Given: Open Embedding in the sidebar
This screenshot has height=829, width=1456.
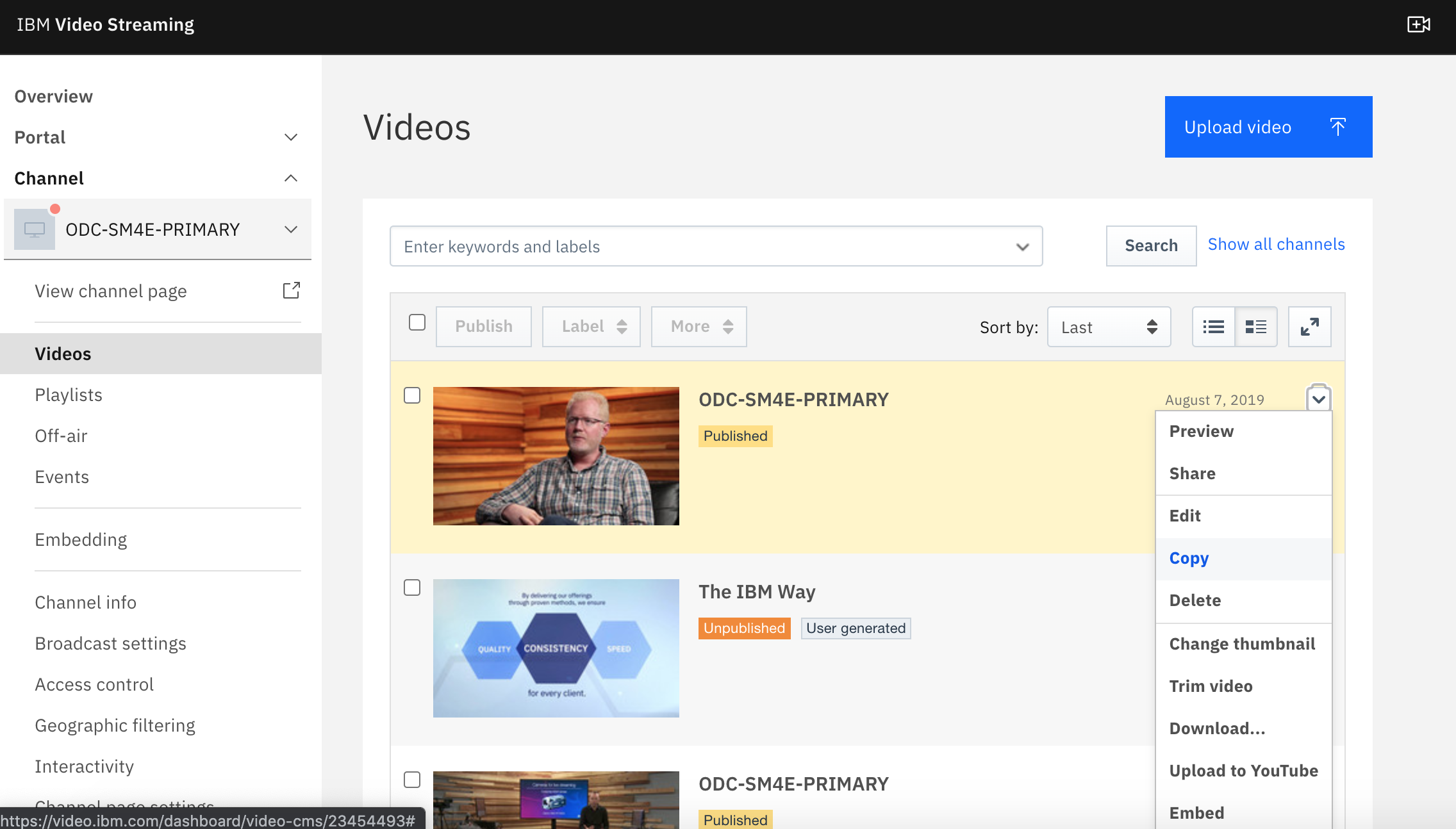Looking at the screenshot, I should (81, 539).
